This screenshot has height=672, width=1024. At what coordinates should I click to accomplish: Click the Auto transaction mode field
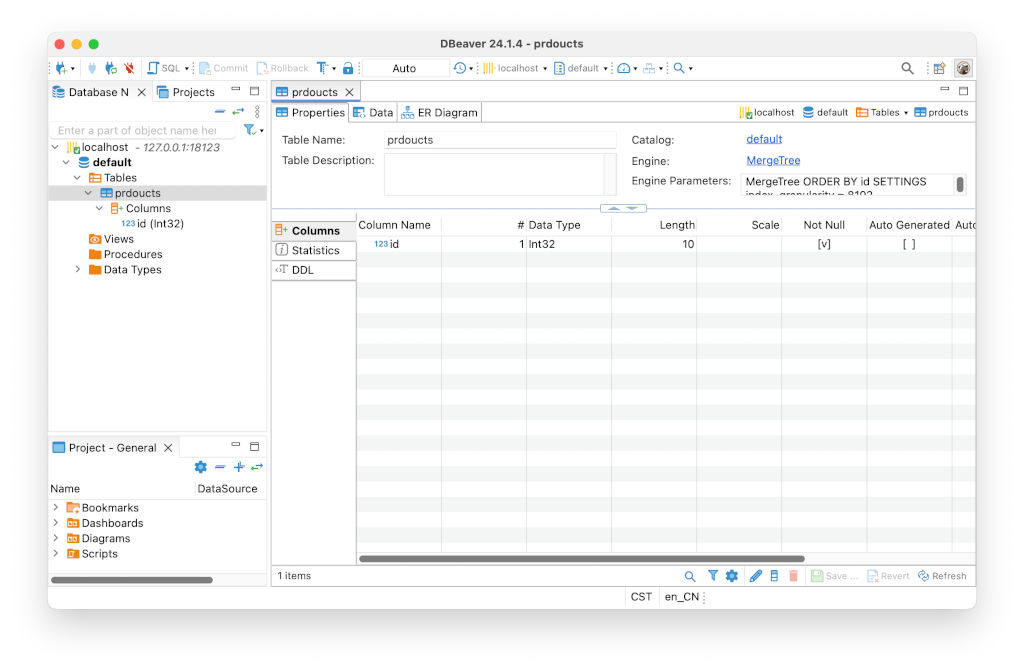405,68
